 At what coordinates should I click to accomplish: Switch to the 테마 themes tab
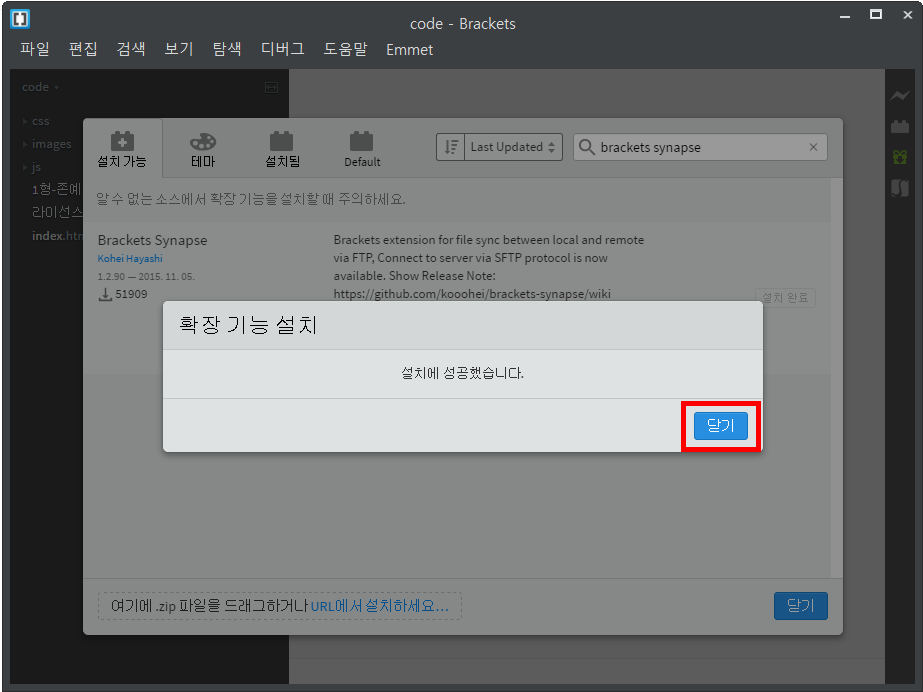click(203, 149)
